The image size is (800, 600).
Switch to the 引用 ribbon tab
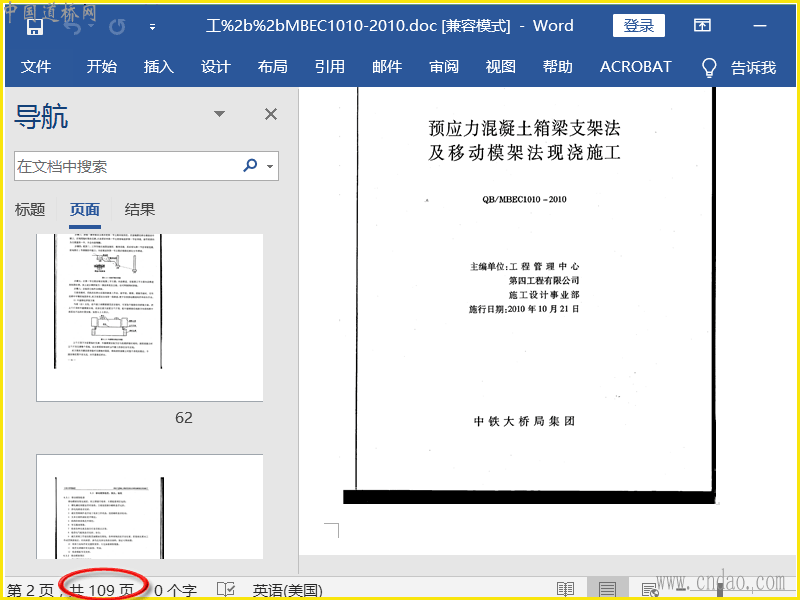coord(330,67)
